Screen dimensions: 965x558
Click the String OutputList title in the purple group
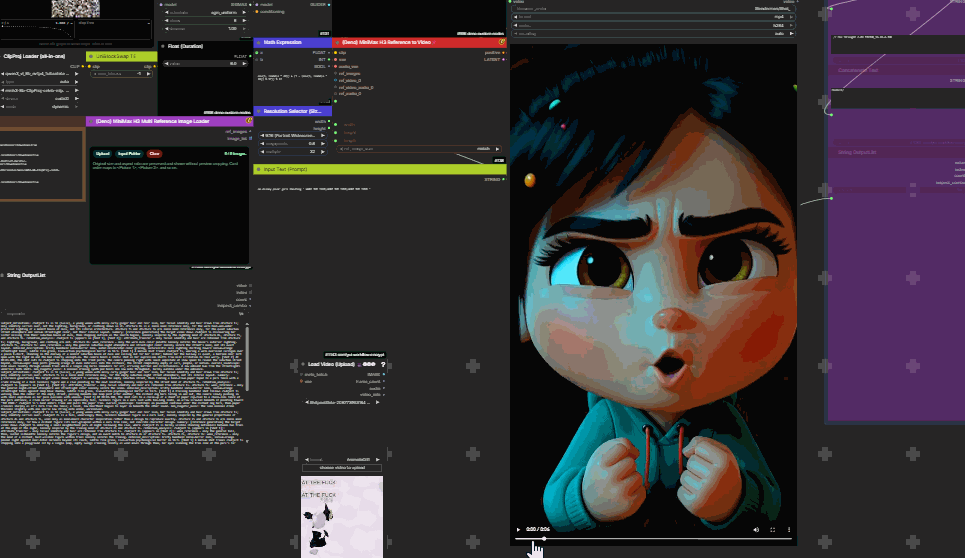(x=857, y=152)
